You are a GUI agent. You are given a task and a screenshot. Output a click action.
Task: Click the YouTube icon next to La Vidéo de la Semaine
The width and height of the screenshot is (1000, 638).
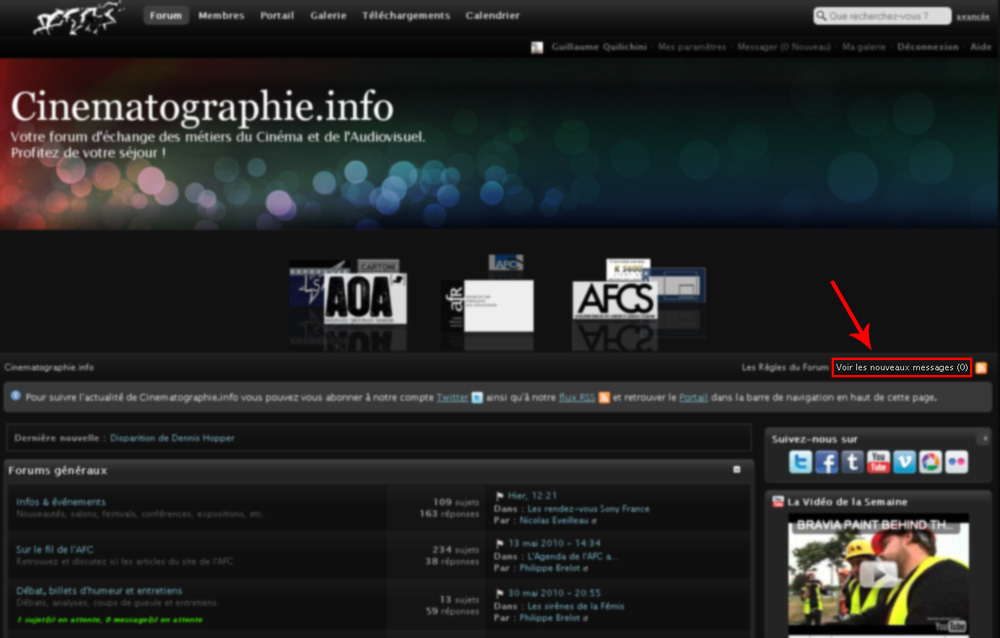click(778, 502)
